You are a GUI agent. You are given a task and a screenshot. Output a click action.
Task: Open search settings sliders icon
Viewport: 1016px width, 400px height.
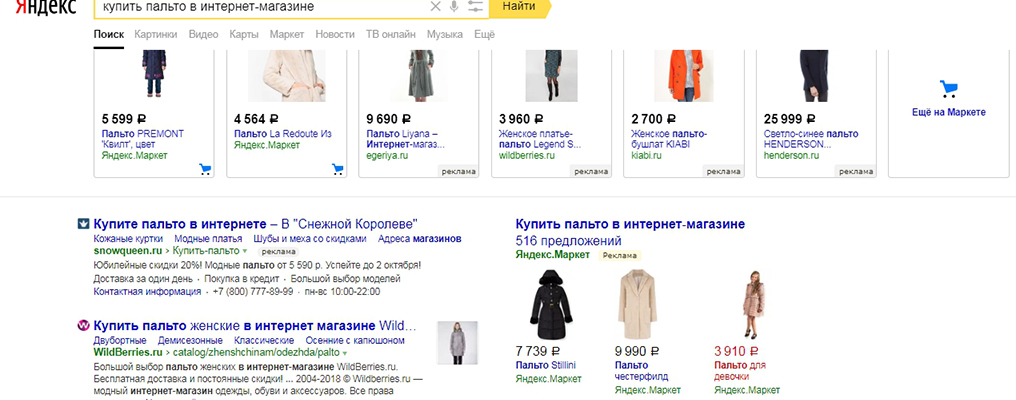pyautogui.click(x=476, y=6)
